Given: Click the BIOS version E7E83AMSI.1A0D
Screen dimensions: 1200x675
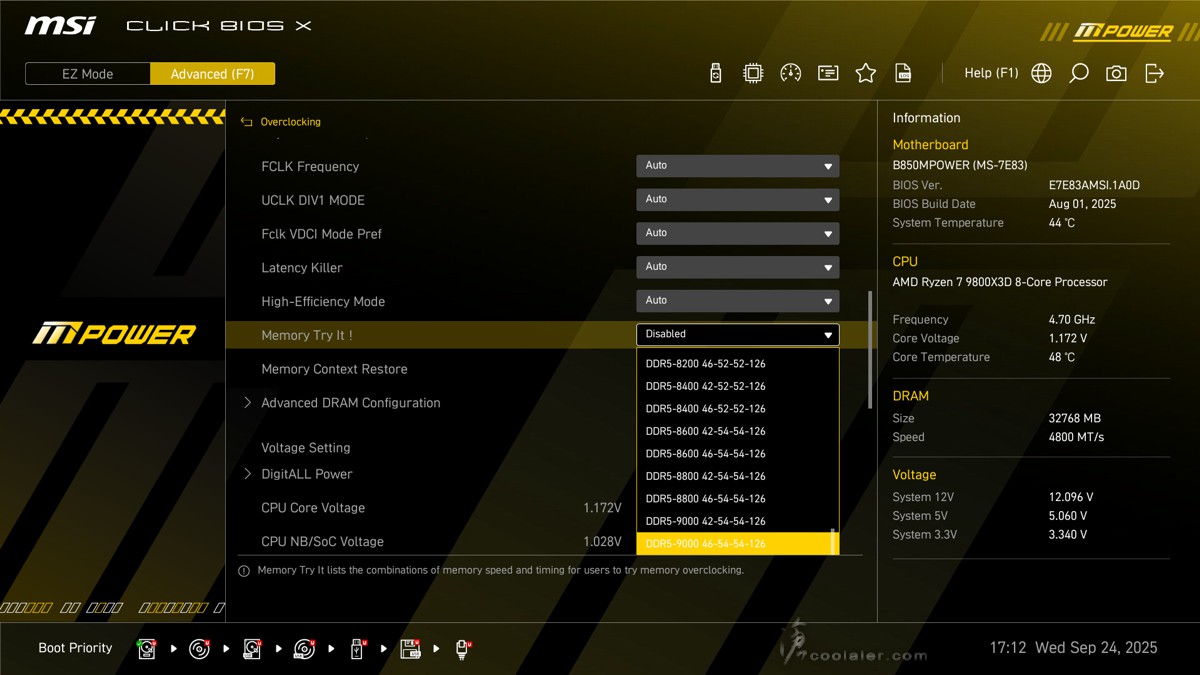Looking at the screenshot, I should pyautogui.click(x=1094, y=185).
